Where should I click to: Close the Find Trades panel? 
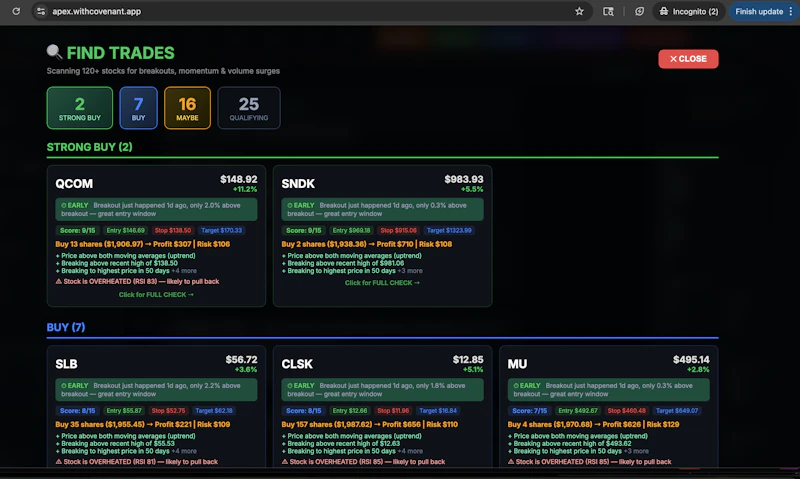tap(688, 59)
